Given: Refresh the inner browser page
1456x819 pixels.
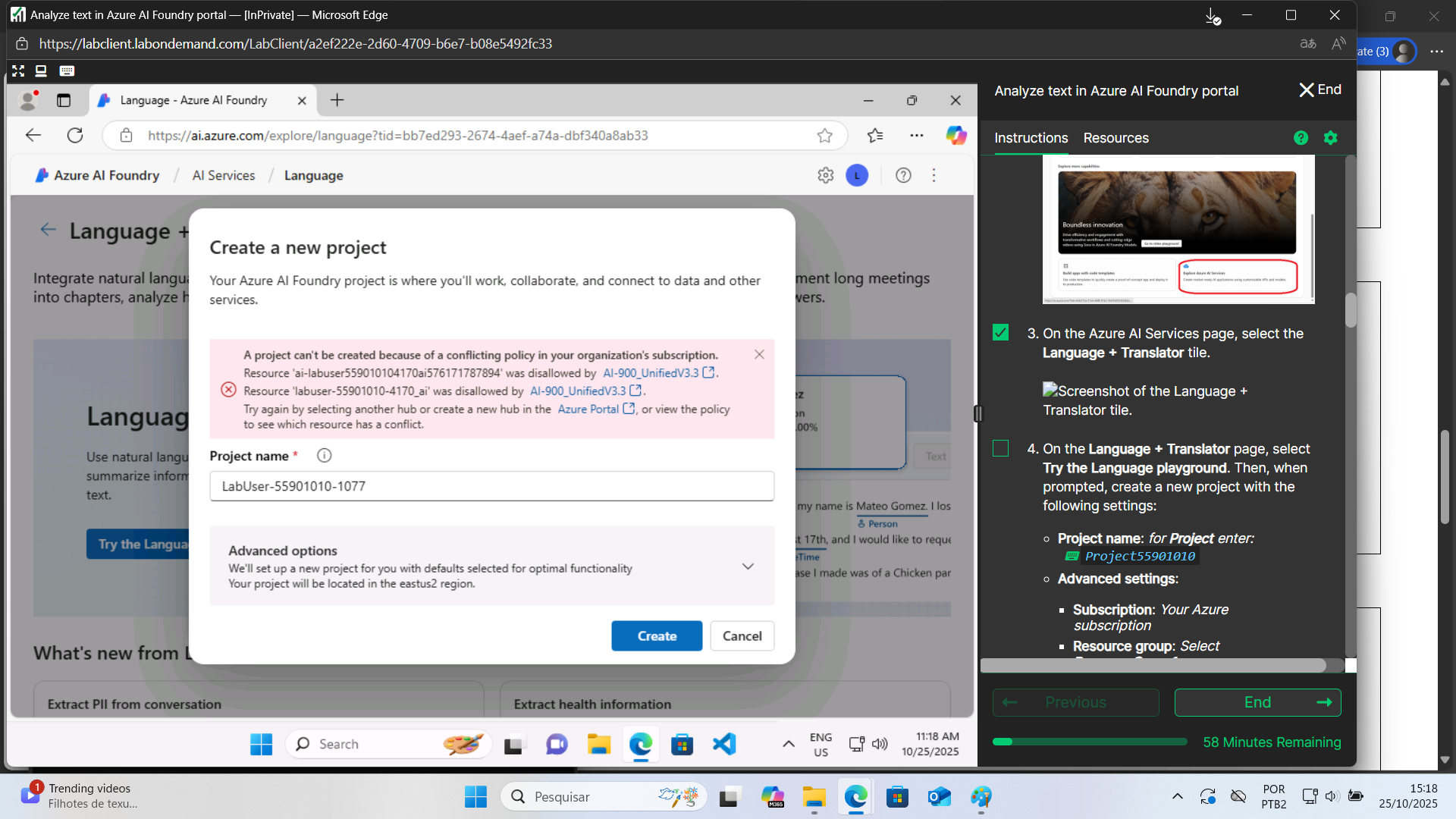Looking at the screenshot, I should 75,136.
